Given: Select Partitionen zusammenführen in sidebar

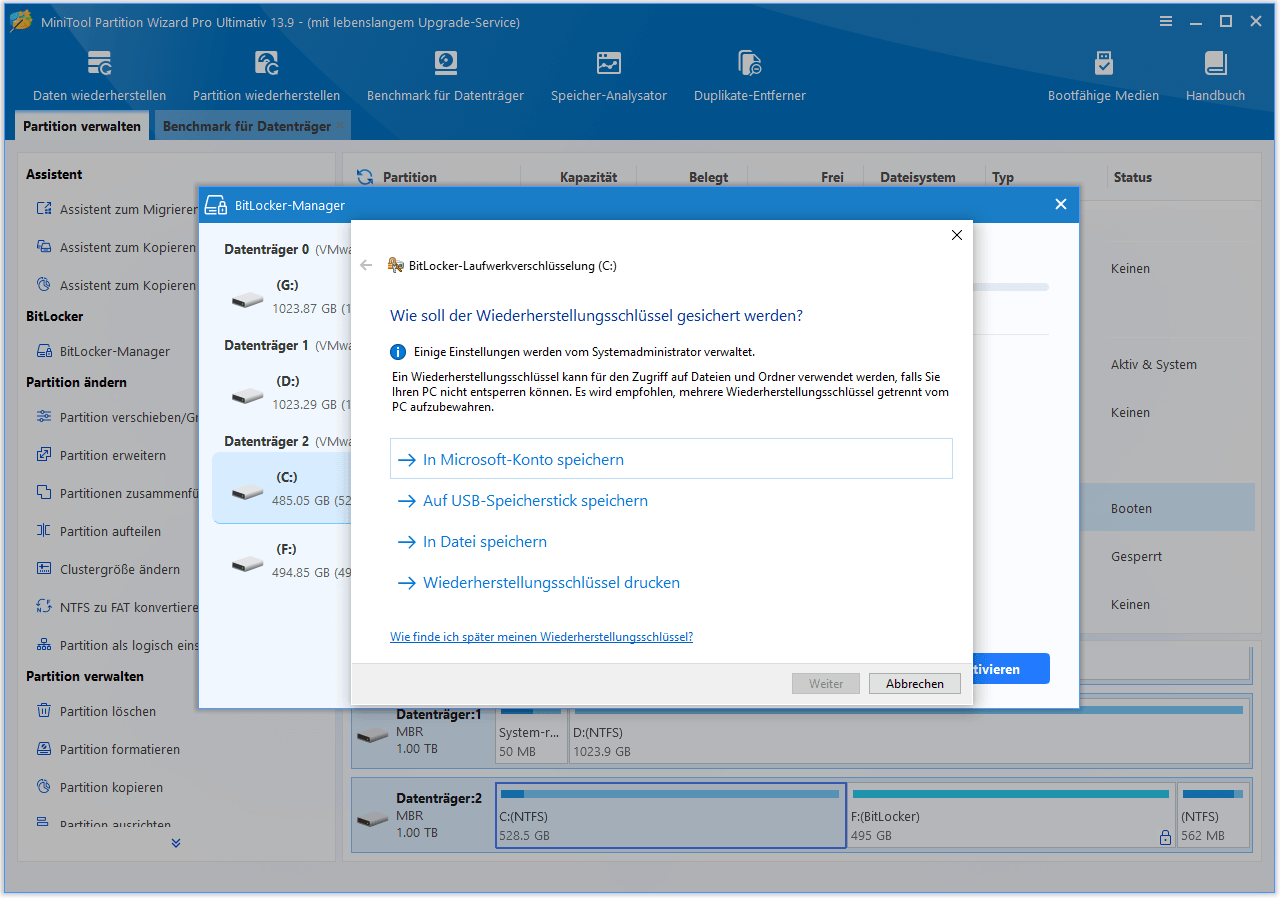Looking at the screenshot, I should [x=116, y=493].
